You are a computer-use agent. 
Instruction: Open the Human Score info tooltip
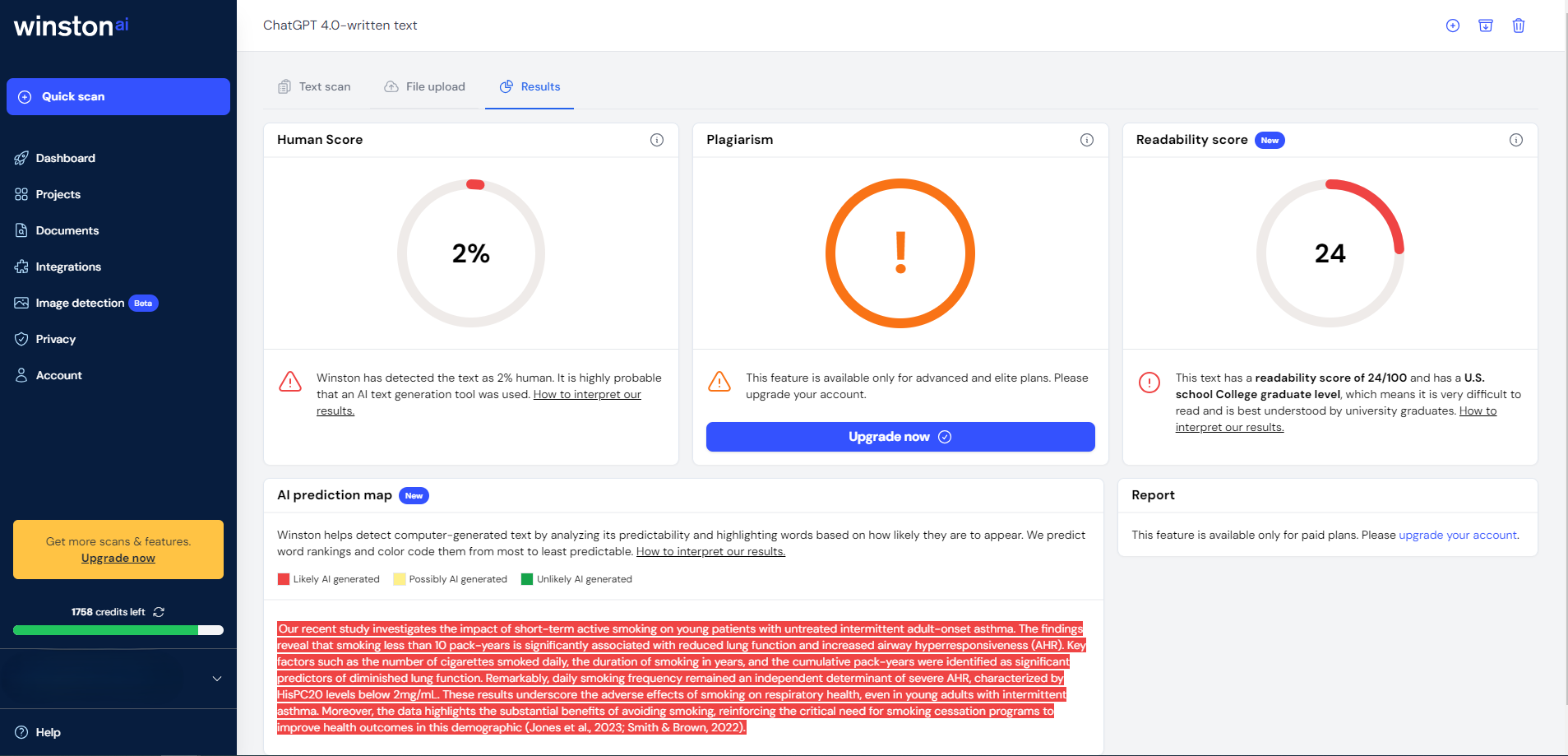(656, 140)
